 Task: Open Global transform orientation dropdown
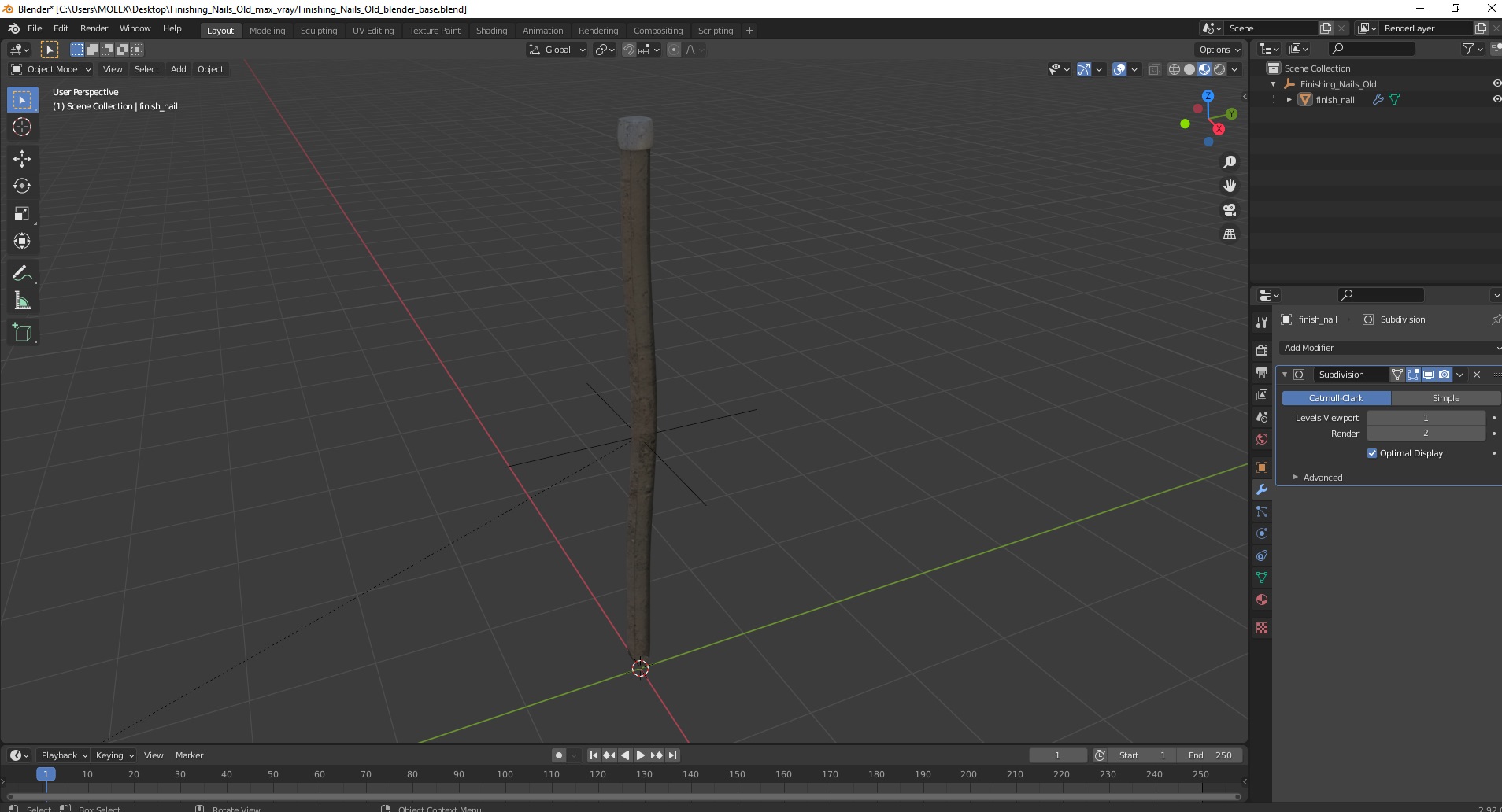pyautogui.click(x=557, y=50)
